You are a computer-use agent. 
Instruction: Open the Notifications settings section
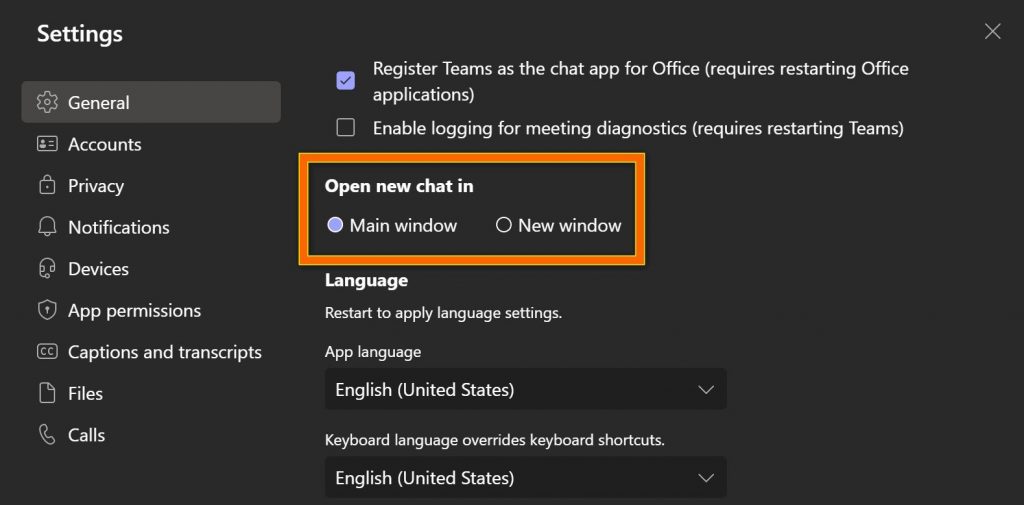(x=119, y=227)
